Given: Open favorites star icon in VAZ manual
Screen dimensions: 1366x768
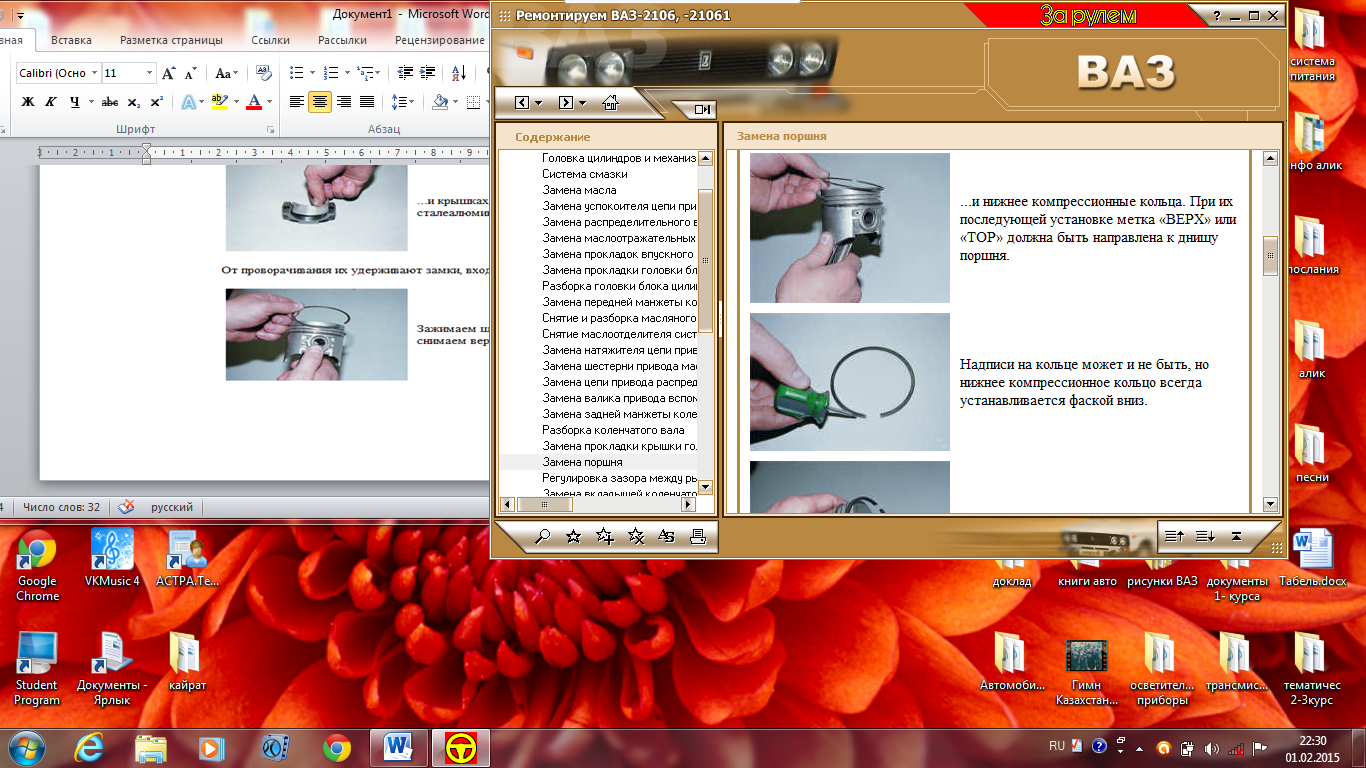Looking at the screenshot, I should click(x=573, y=537).
